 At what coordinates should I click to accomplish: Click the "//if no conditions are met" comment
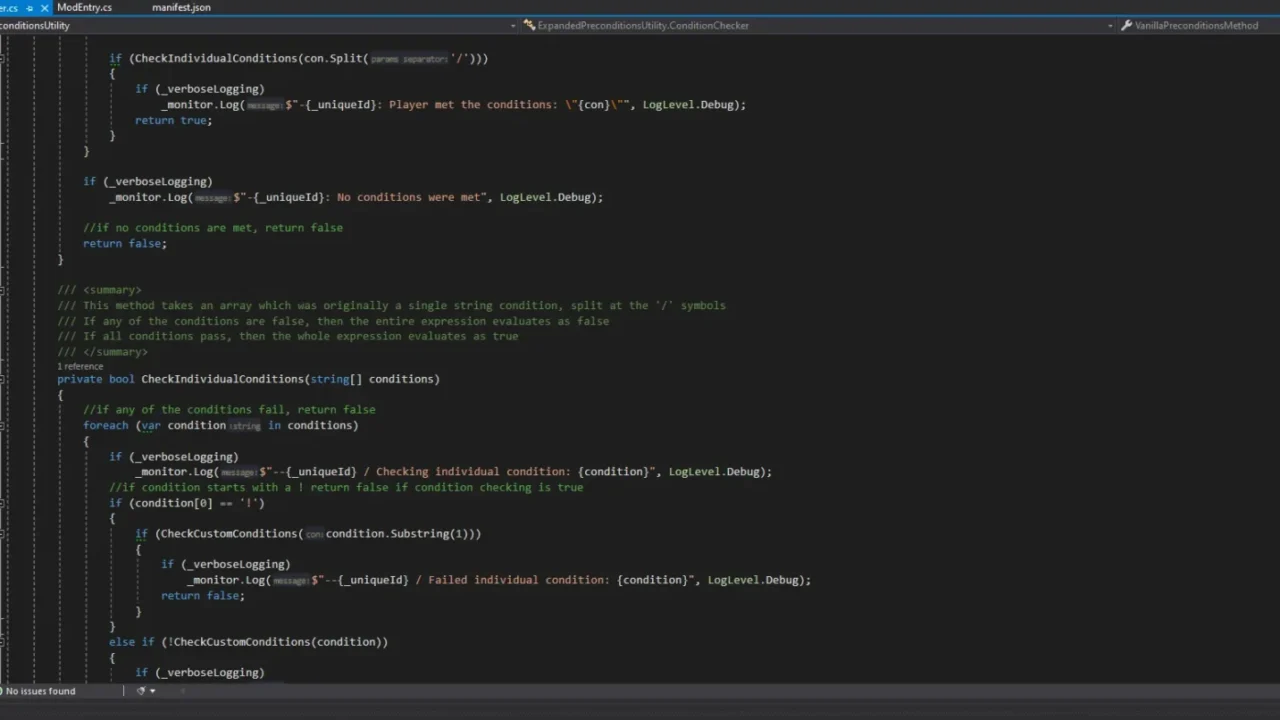click(x=213, y=228)
